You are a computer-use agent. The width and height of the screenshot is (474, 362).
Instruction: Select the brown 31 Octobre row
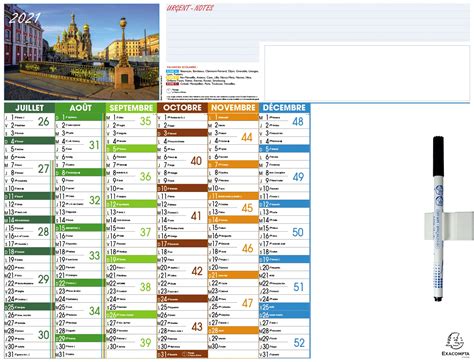pos(182,355)
